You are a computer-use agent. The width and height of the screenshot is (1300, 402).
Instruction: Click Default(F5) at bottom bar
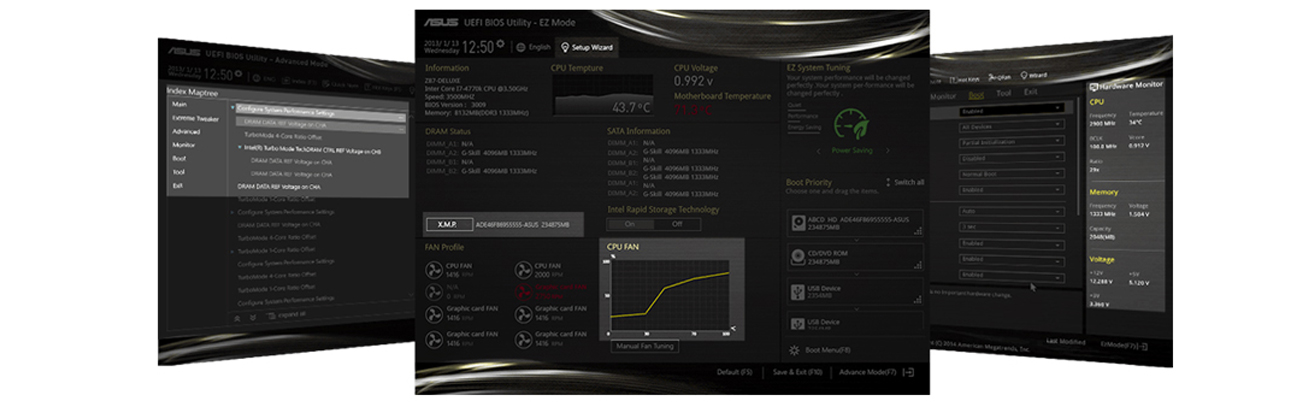coord(734,372)
